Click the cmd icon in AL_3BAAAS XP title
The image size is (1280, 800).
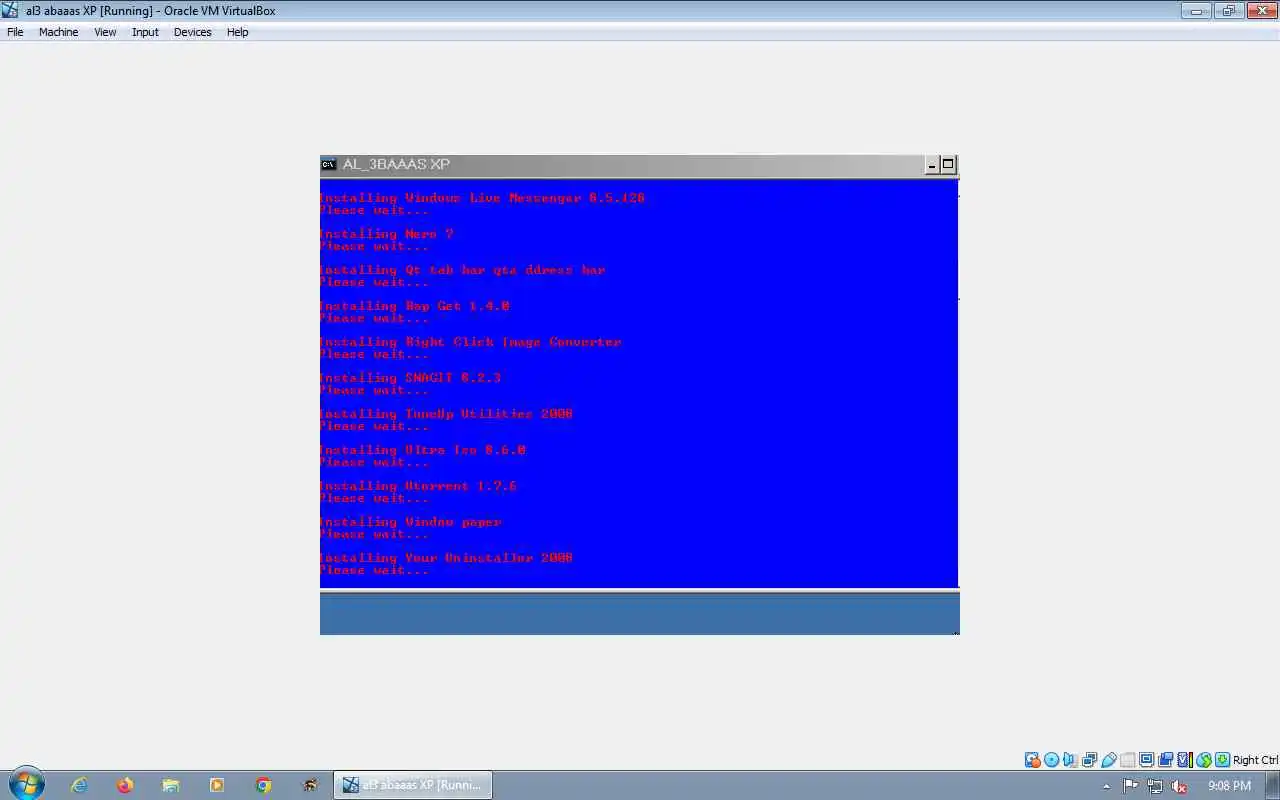328,165
